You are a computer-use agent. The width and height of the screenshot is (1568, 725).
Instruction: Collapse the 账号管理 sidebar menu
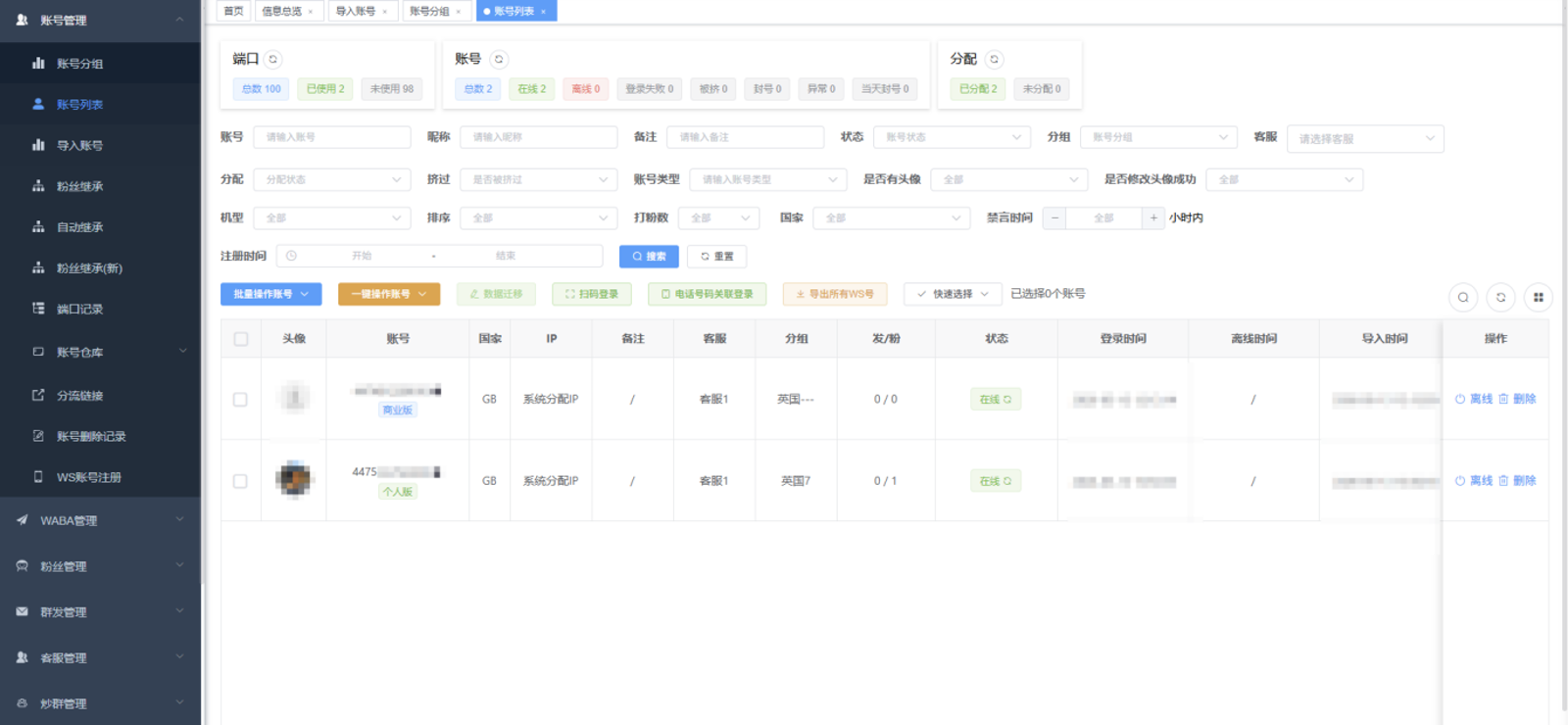tap(100, 21)
